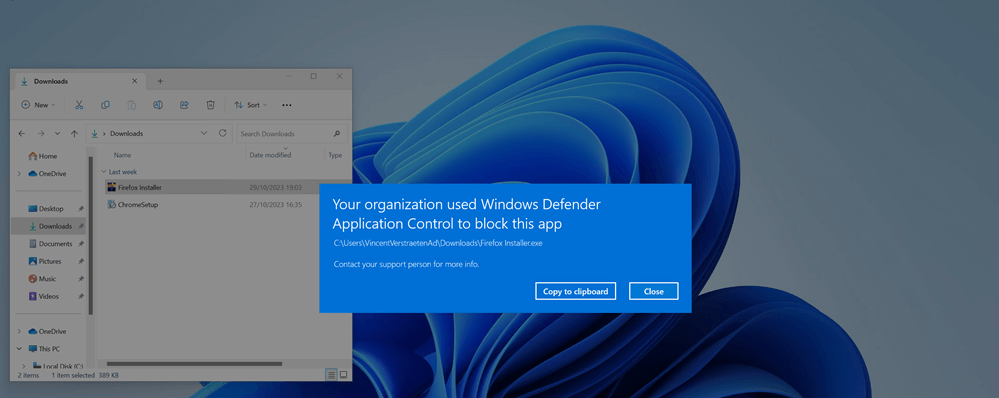Switch to large thumbnails view icon

pyautogui.click(x=343, y=375)
